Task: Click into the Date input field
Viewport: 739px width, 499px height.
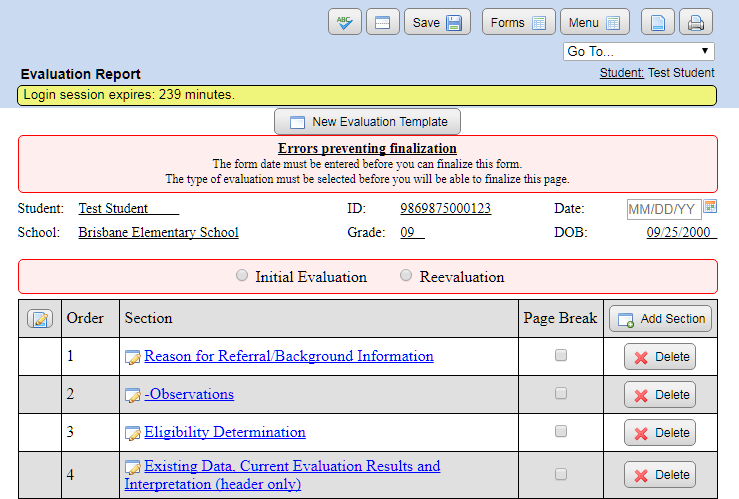Action: click(x=662, y=209)
